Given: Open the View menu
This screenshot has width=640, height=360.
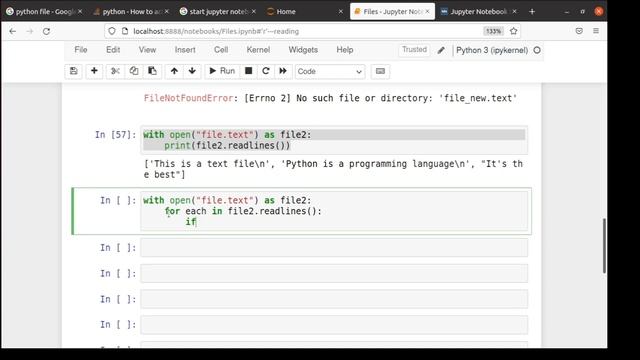Looking at the screenshot, I should pos(147,50).
